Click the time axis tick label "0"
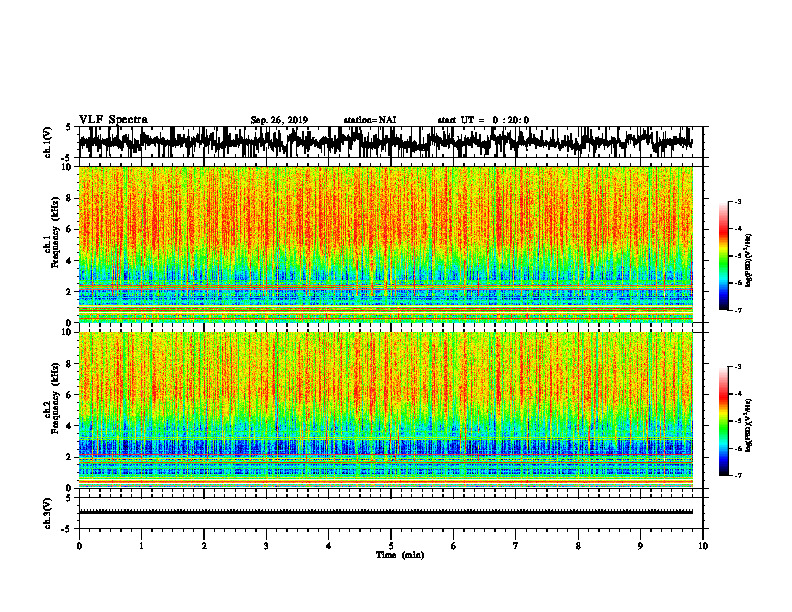The width and height of the screenshot is (792, 612). [79, 546]
